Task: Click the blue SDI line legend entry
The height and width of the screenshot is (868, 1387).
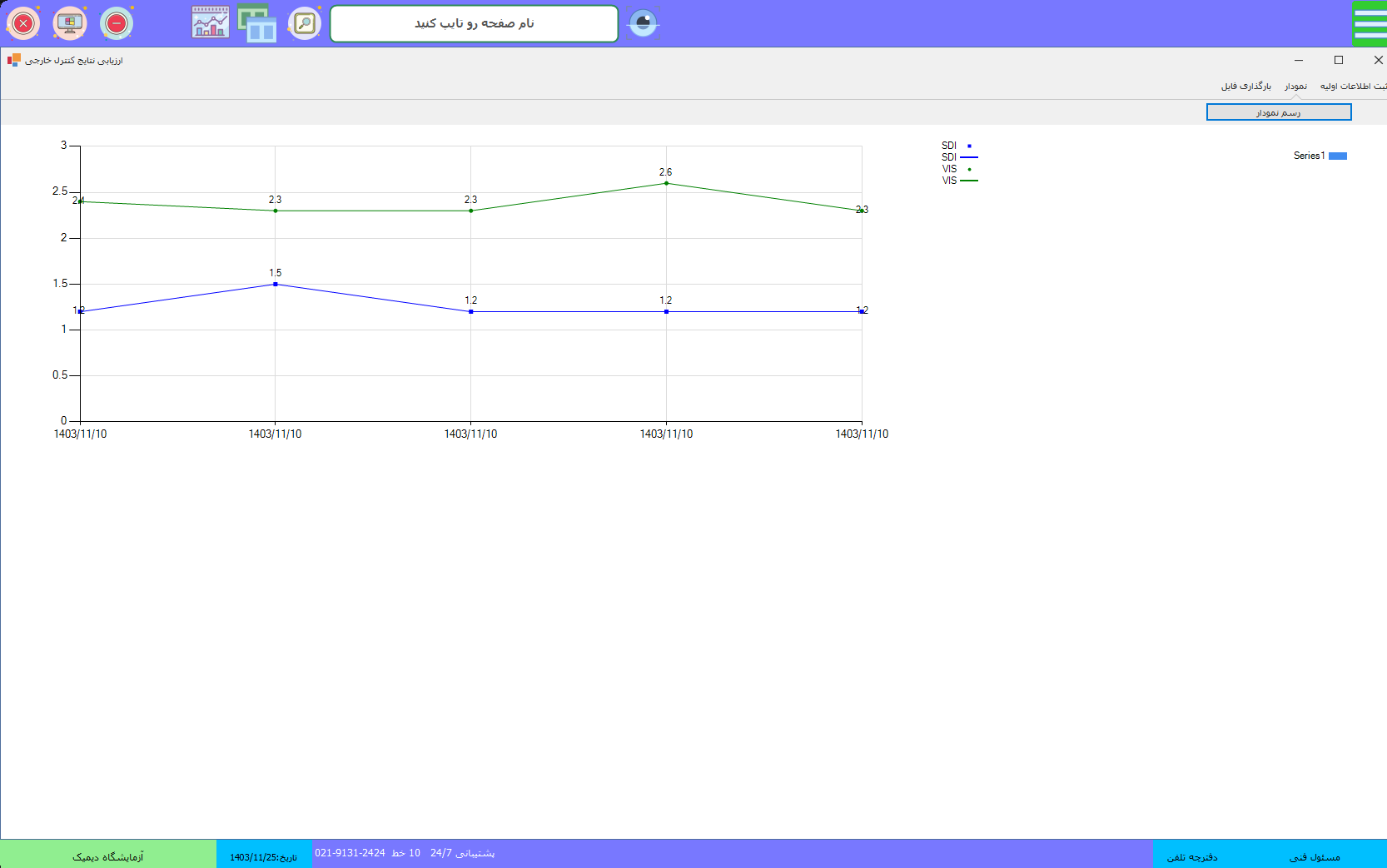Action: pos(968,157)
